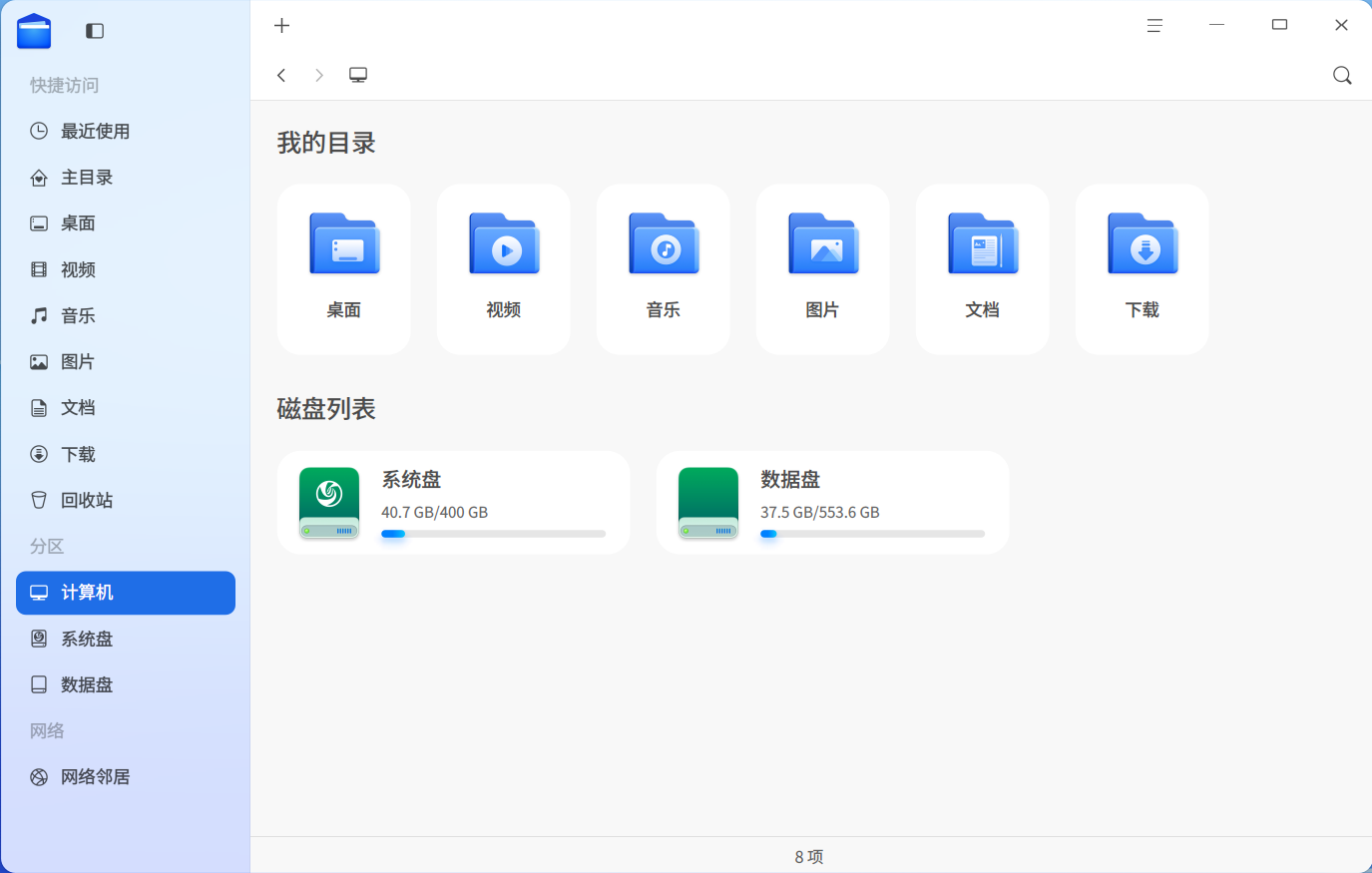Open 数据盘 in the sidebar
The width and height of the screenshot is (1372, 873).
(x=126, y=684)
